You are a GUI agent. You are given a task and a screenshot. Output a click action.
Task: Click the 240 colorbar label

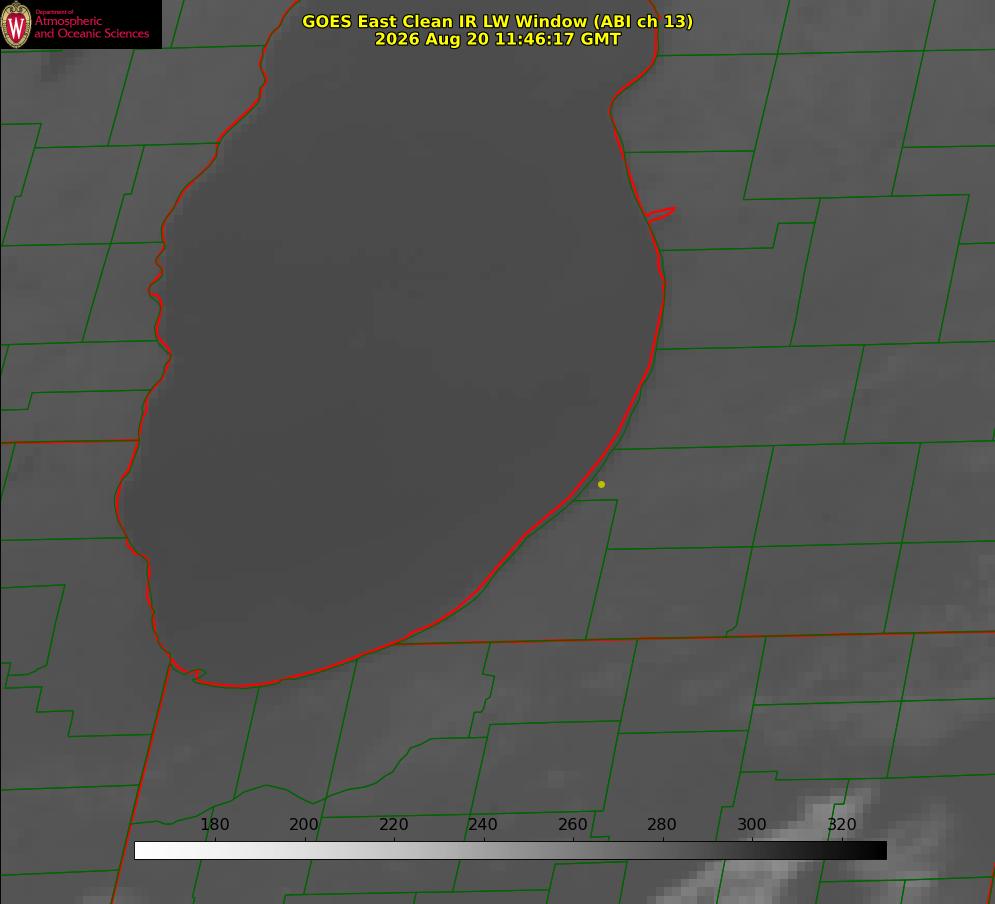483,824
